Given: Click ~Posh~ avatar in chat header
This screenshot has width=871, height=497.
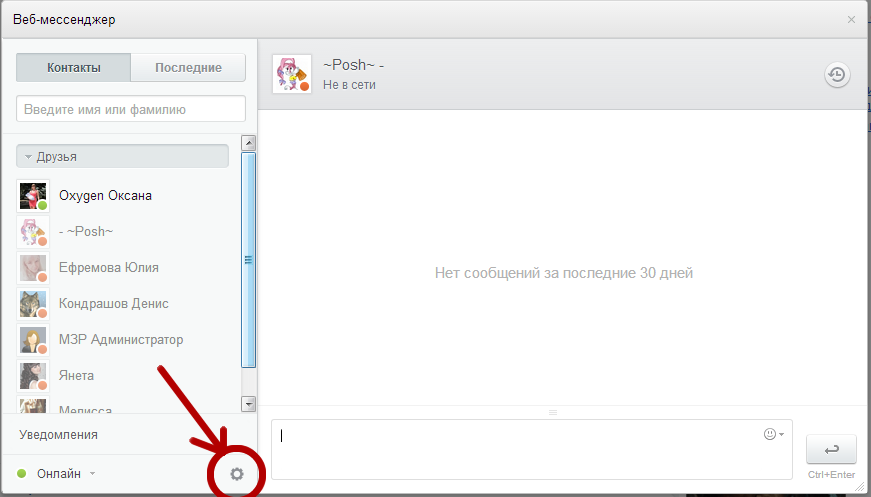Looking at the screenshot, I should [291, 74].
